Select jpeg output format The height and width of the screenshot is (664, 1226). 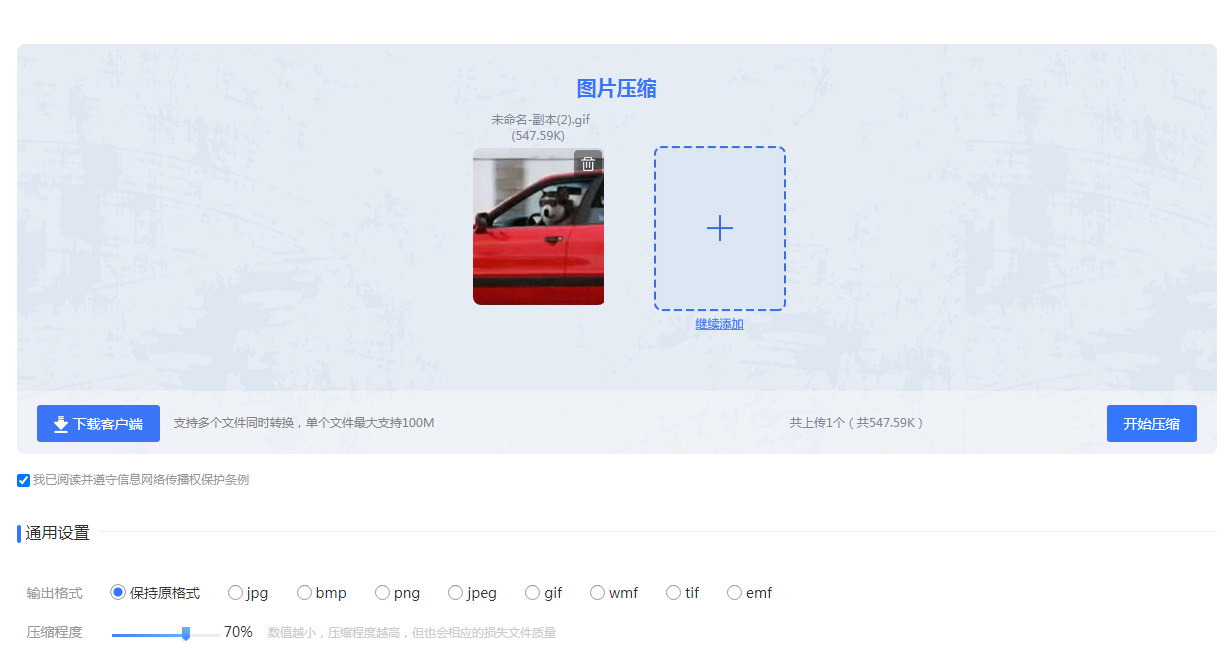point(456,593)
